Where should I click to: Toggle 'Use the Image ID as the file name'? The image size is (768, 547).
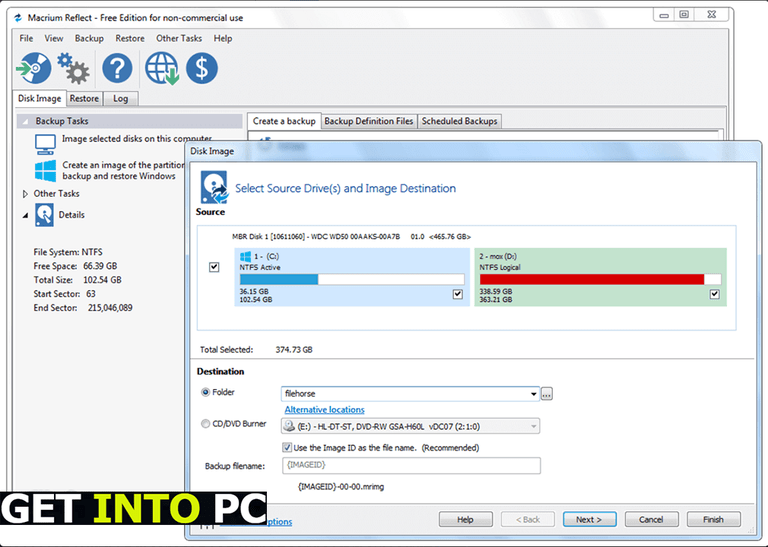tap(287, 447)
